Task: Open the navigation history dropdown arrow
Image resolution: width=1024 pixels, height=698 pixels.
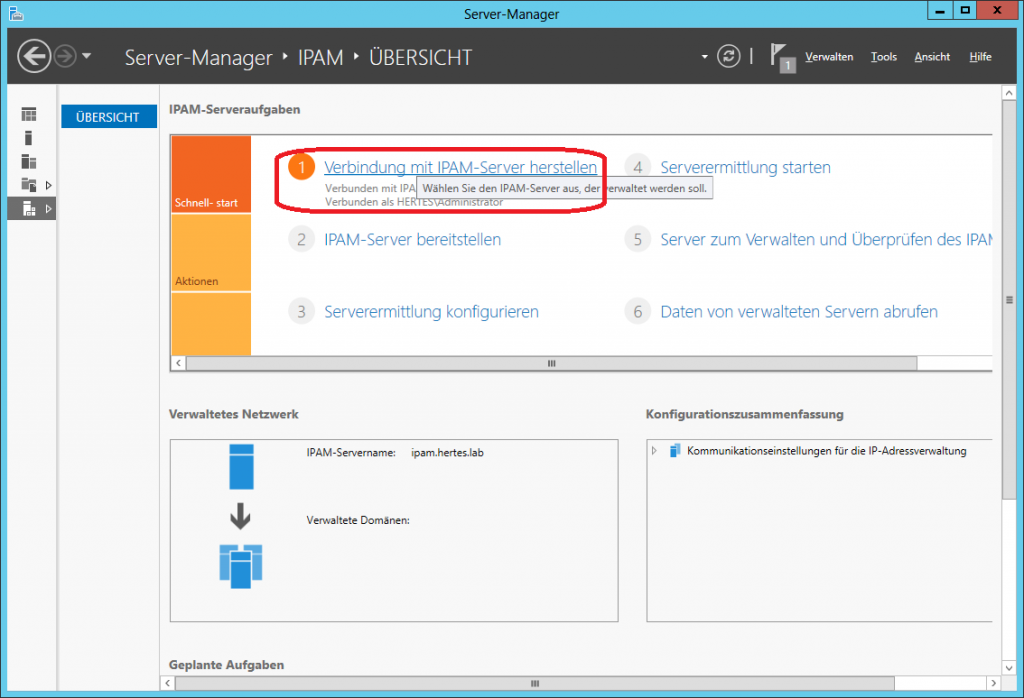Action: pos(87,56)
